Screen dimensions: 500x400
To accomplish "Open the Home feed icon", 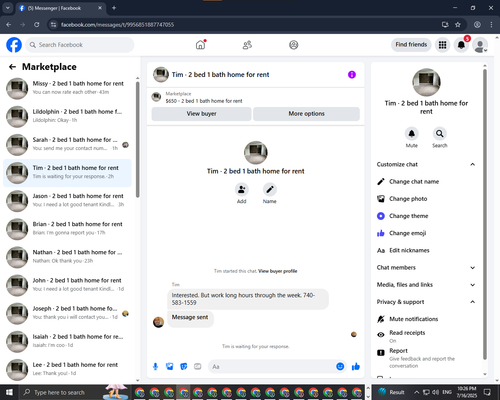I will pyautogui.click(x=200, y=45).
